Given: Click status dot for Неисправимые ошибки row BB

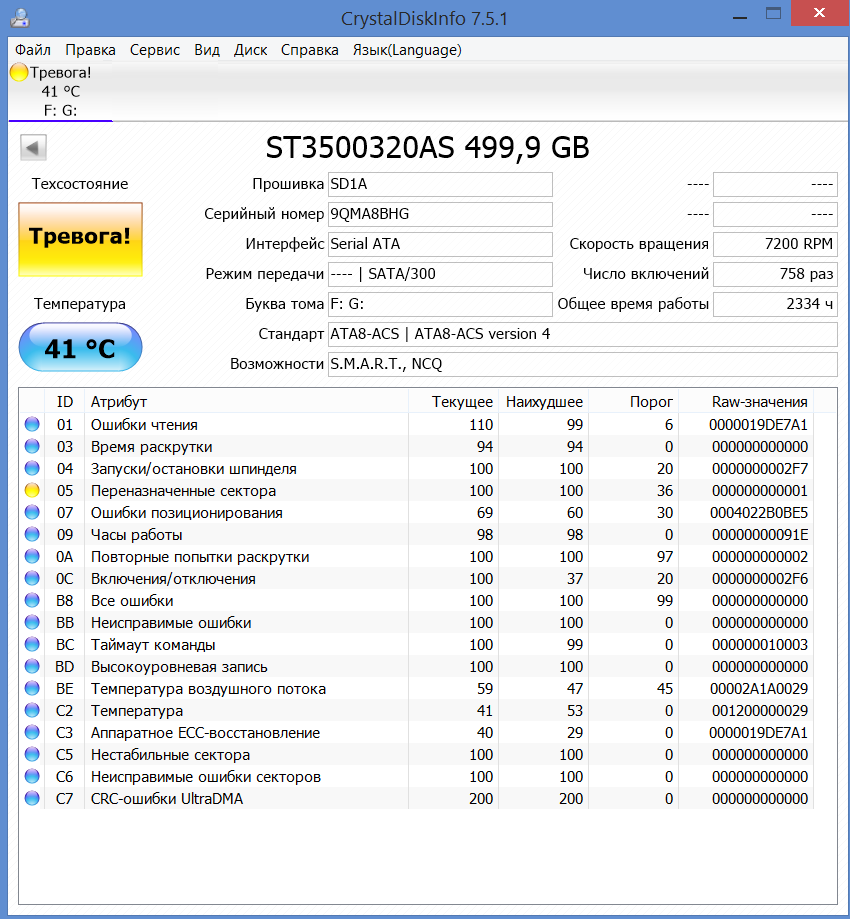Looking at the screenshot, I should click(32, 622).
